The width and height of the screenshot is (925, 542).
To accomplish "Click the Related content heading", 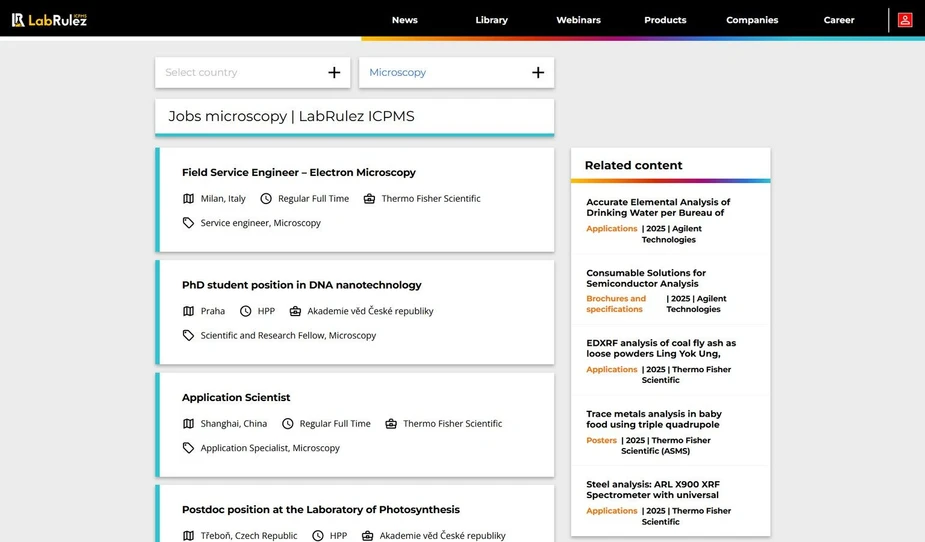I will [x=633, y=166].
